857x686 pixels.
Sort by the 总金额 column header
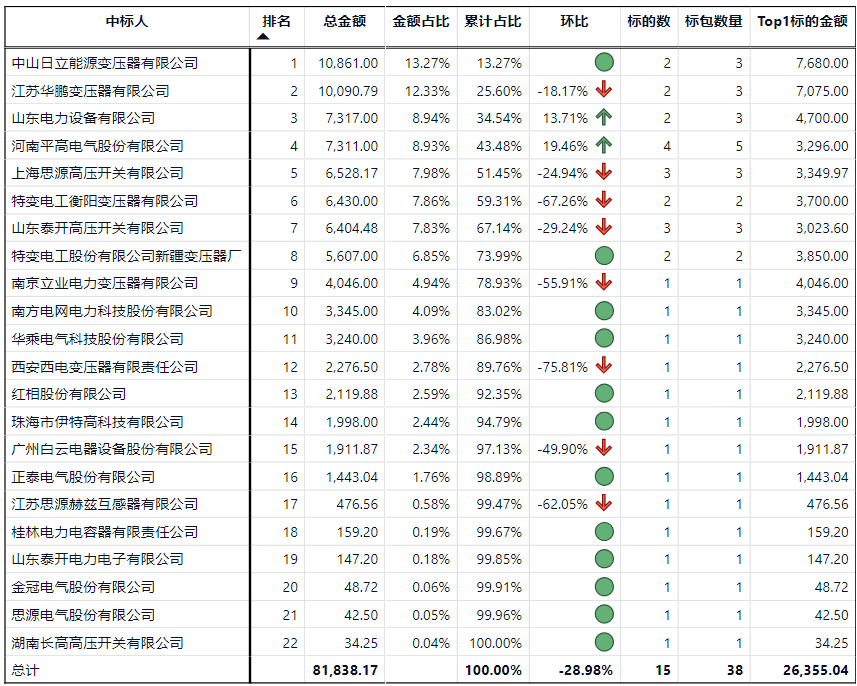pos(344,21)
